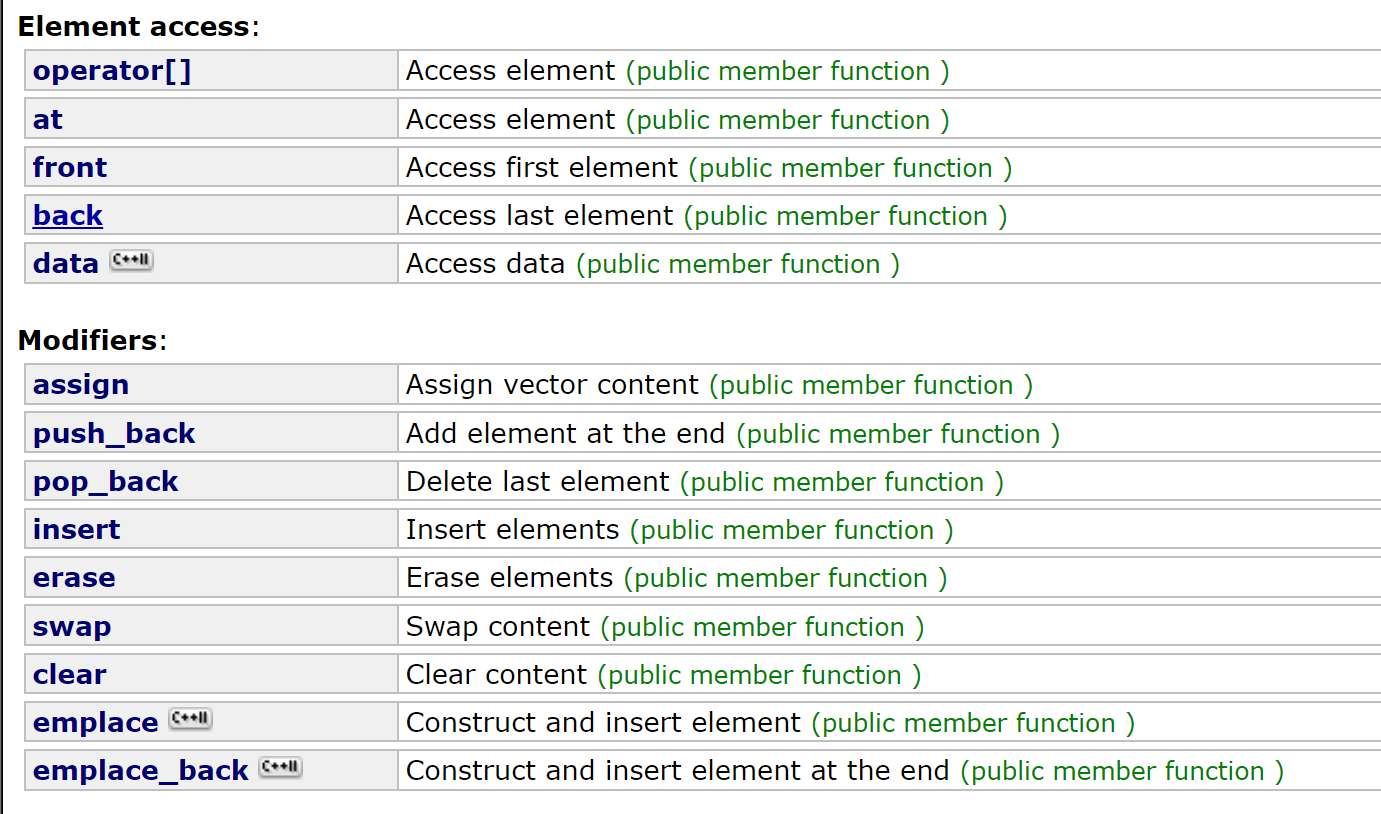Go to the push_back reference page
The image size is (1381, 814).
[x=114, y=434]
